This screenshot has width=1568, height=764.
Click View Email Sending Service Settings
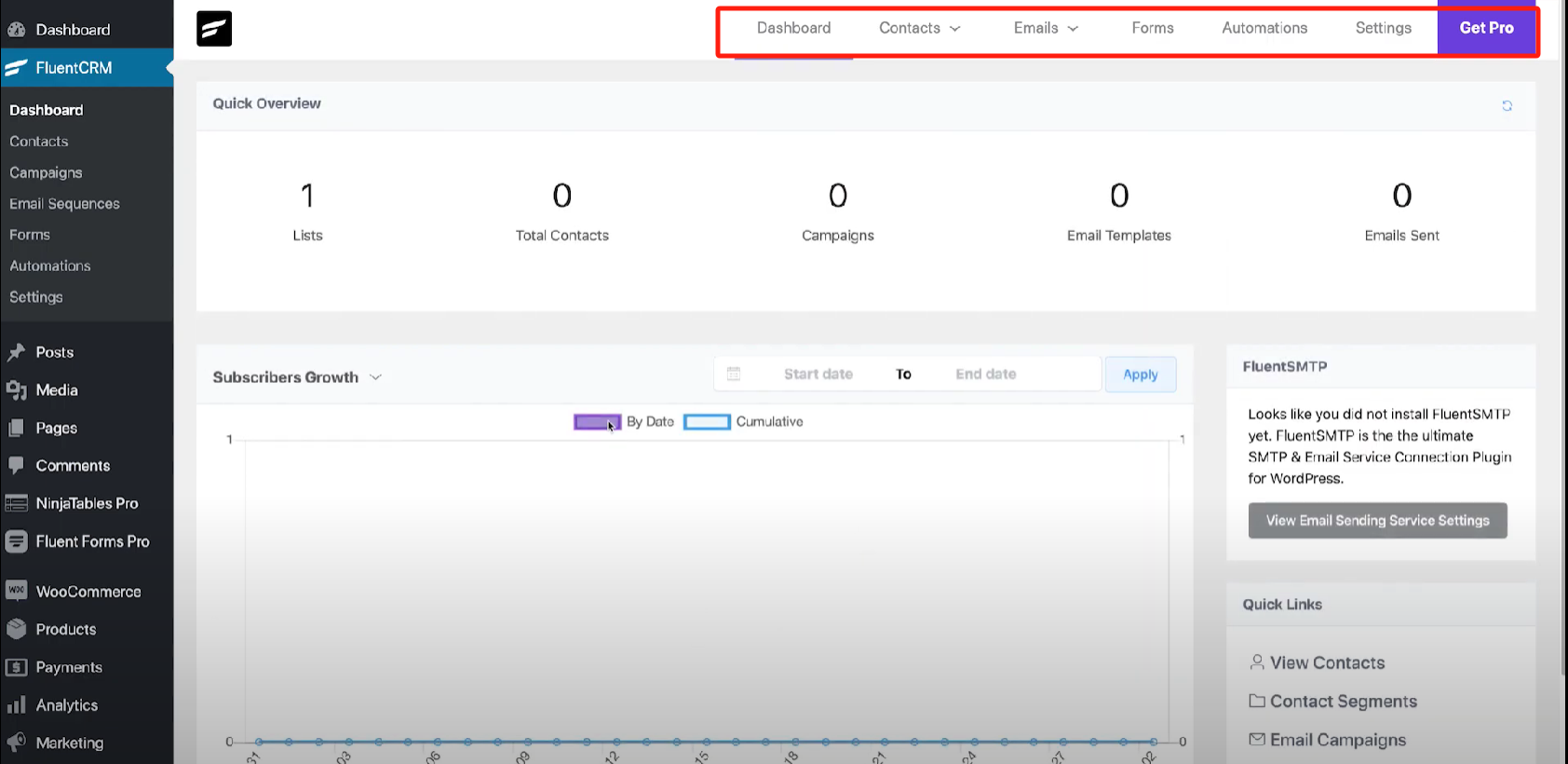[x=1377, y=521]
